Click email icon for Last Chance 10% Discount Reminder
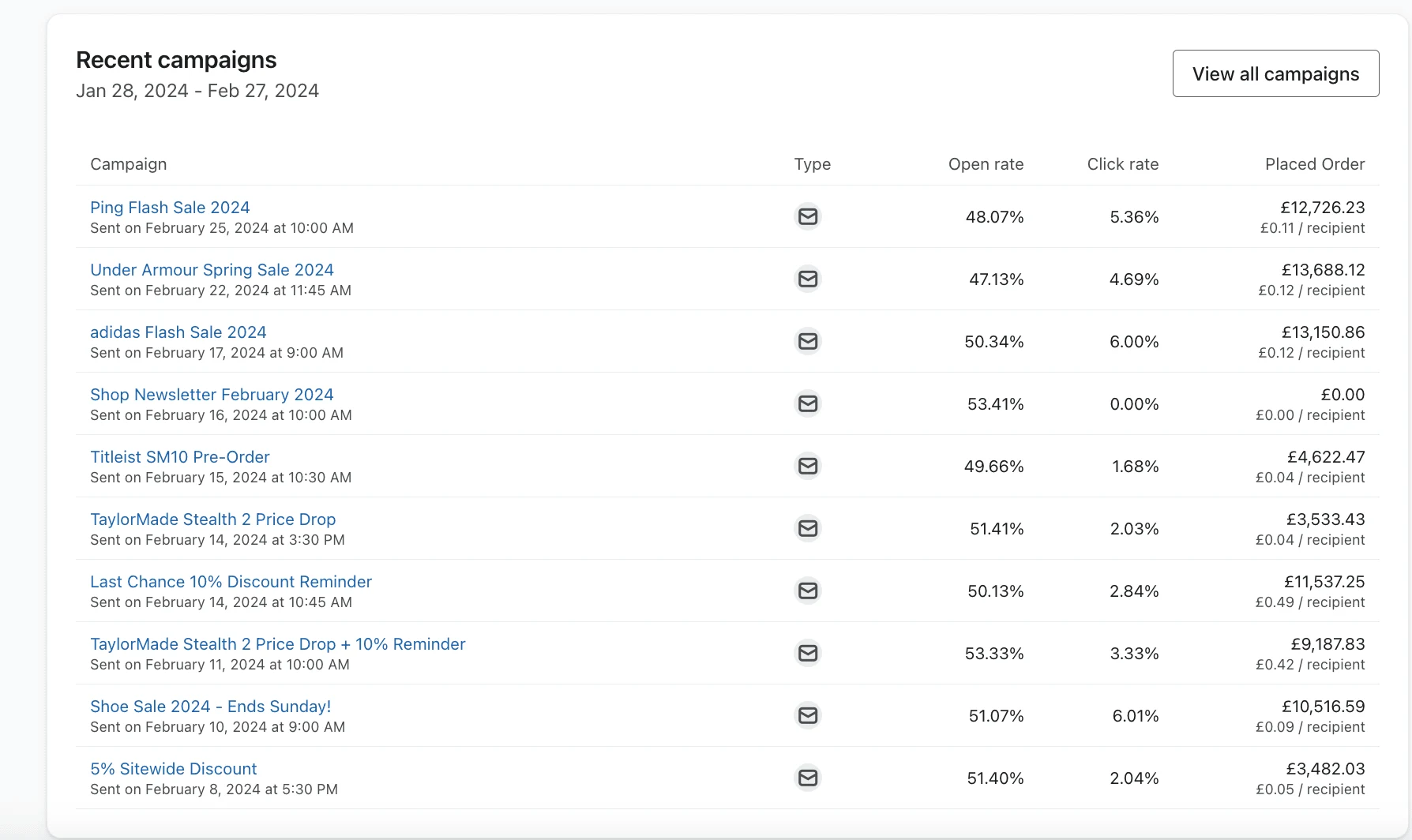 [x=807, y=591]
